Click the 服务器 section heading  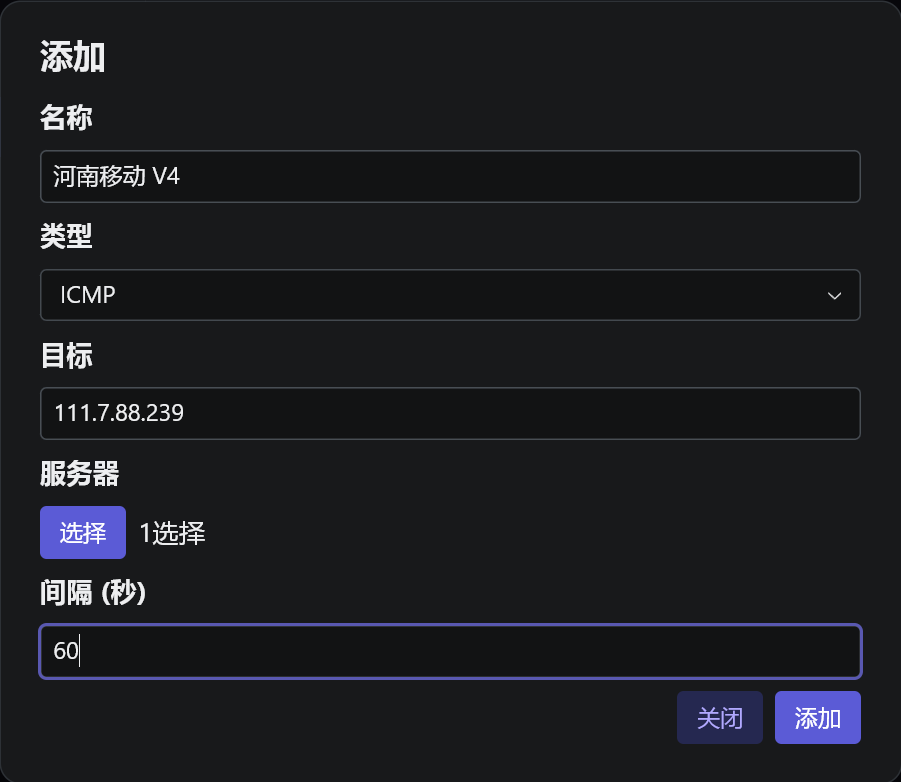point(79,474)
